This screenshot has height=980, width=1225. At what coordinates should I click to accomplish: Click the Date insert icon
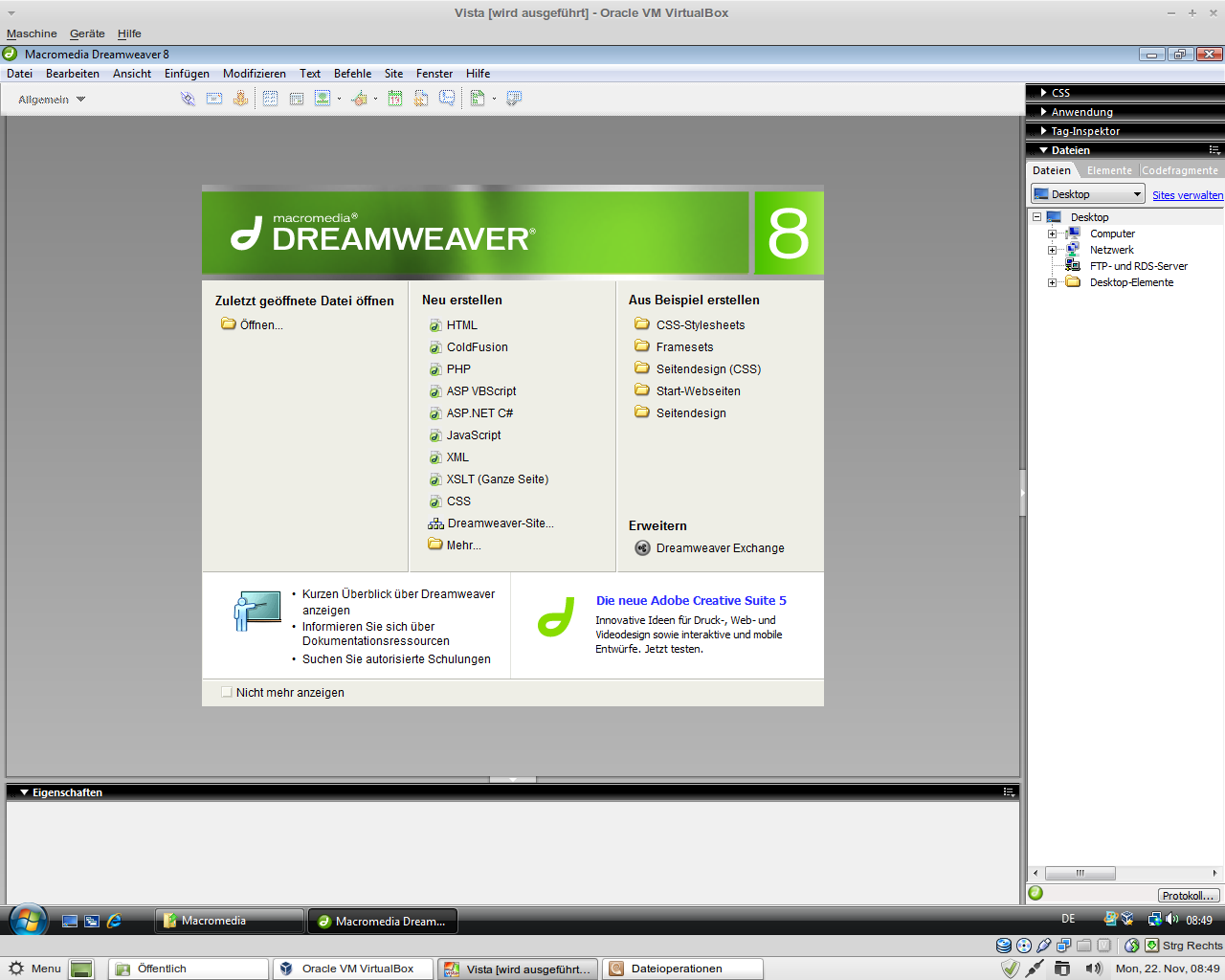point(395,99)
